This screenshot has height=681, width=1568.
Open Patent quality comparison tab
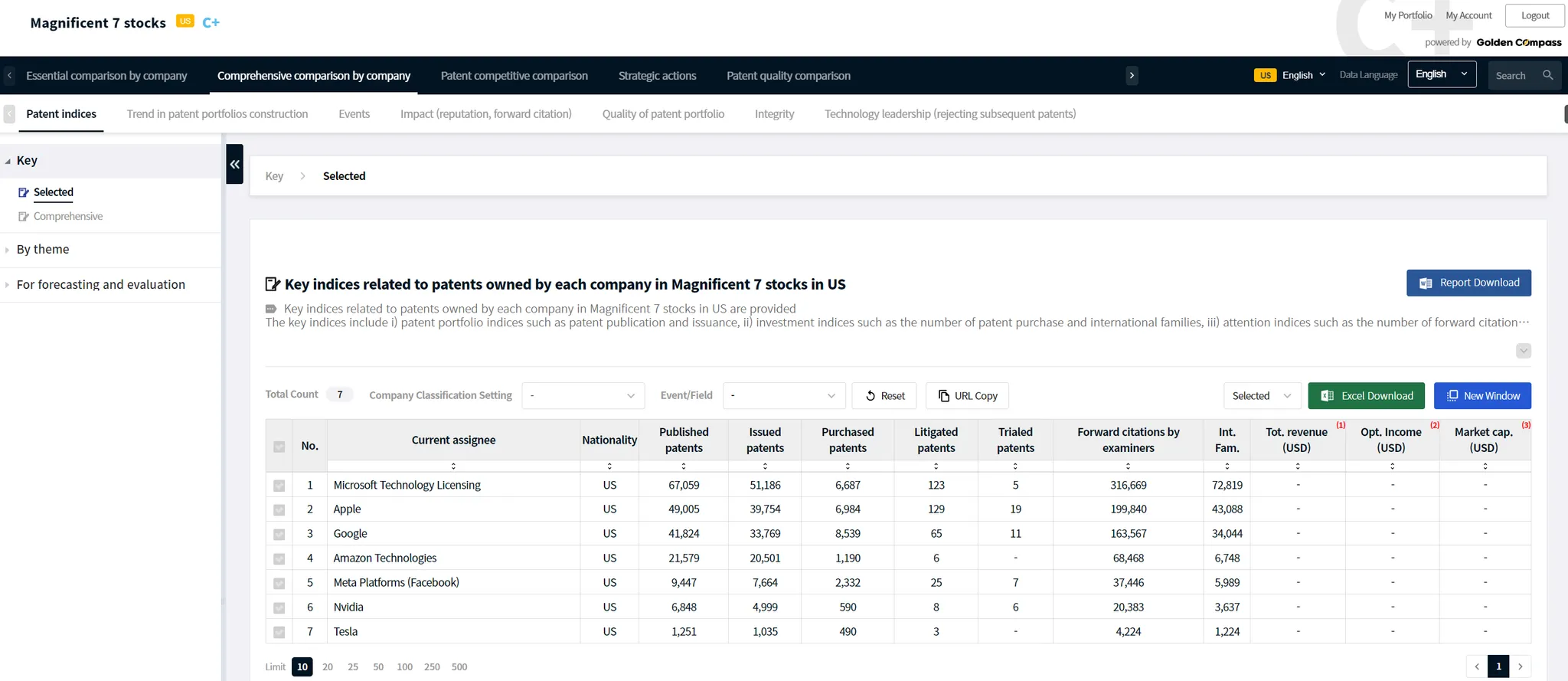pos(789,75)
